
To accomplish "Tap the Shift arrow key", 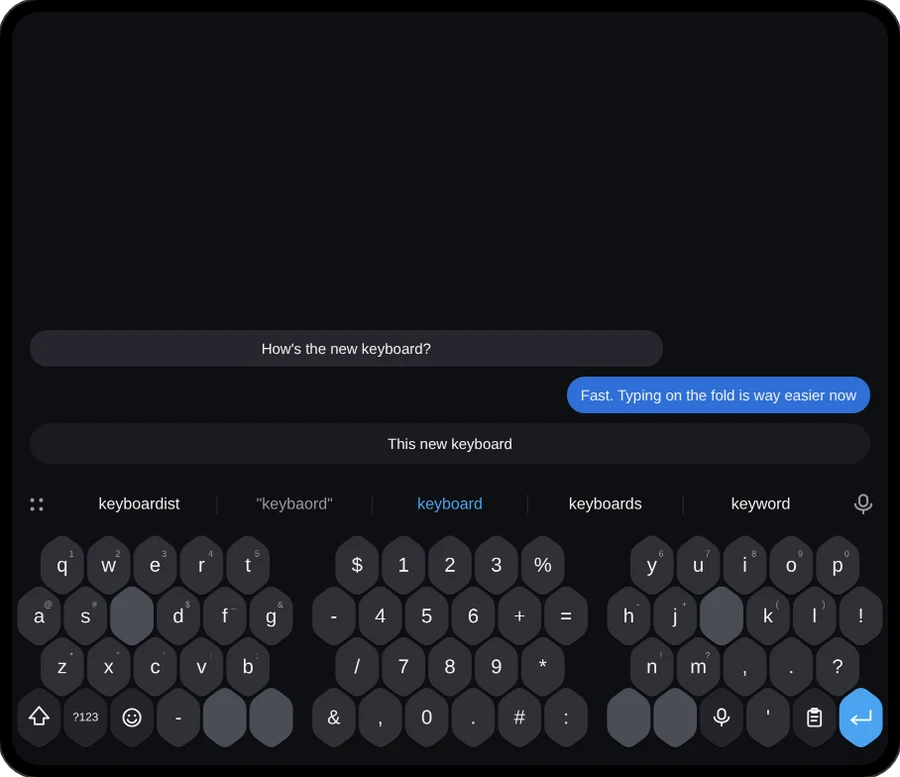I will (39, 717).
